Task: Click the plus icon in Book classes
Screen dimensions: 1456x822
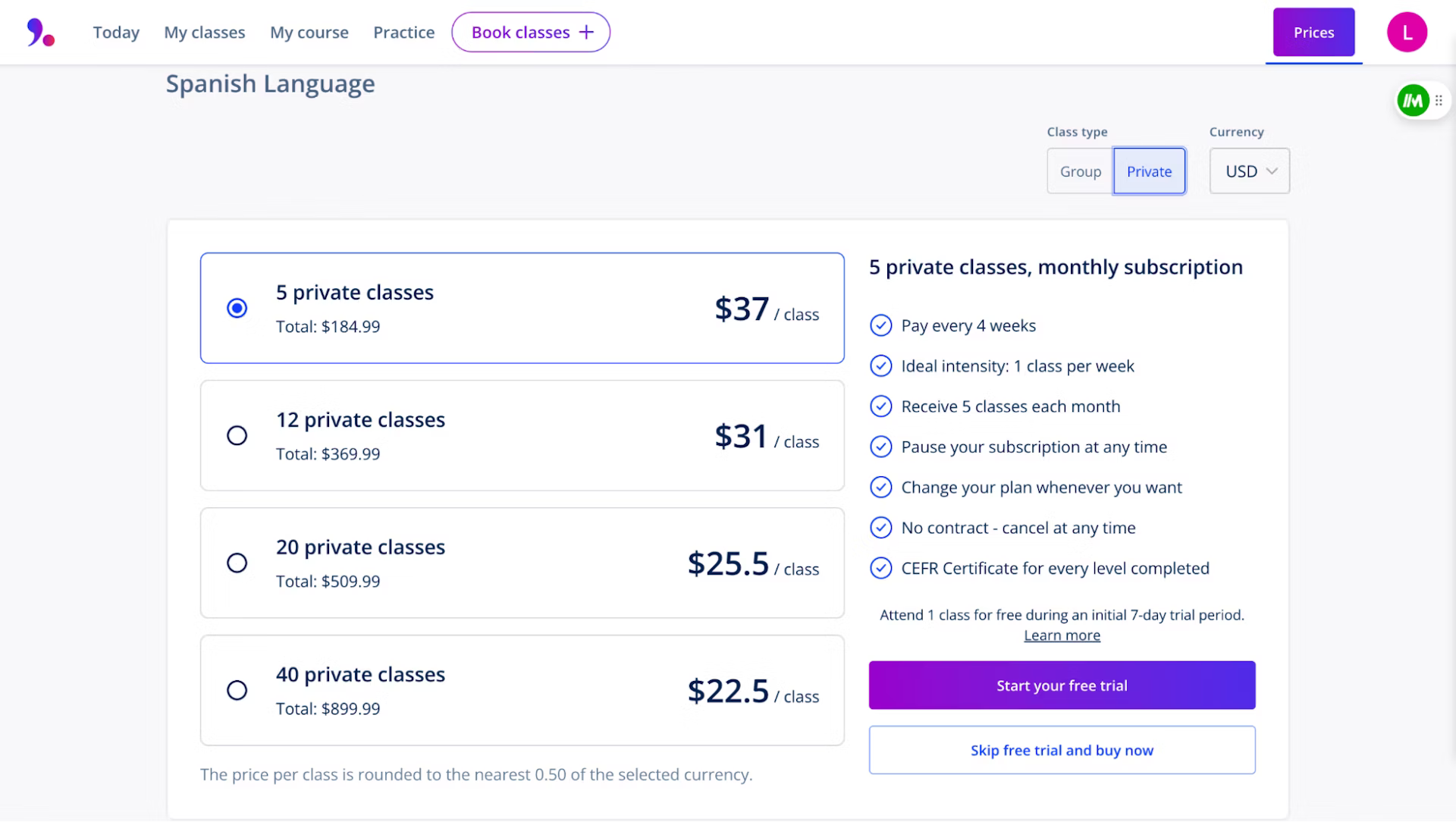Action: [x=586, y=32]
